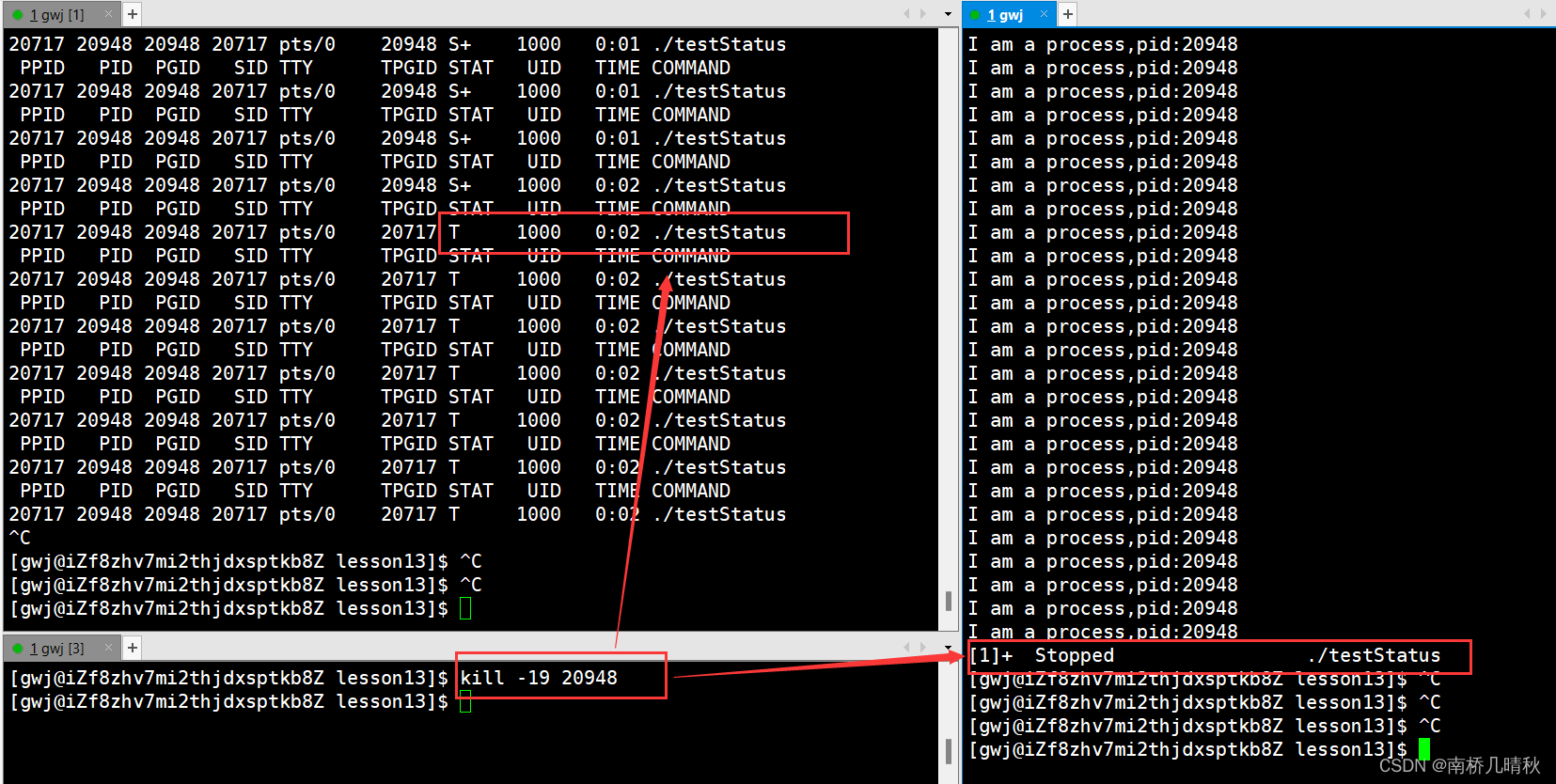1556x784 pixels.
Task: Click "./testStatus" on the Stopped job line
Action: [x=1374, y=655]
